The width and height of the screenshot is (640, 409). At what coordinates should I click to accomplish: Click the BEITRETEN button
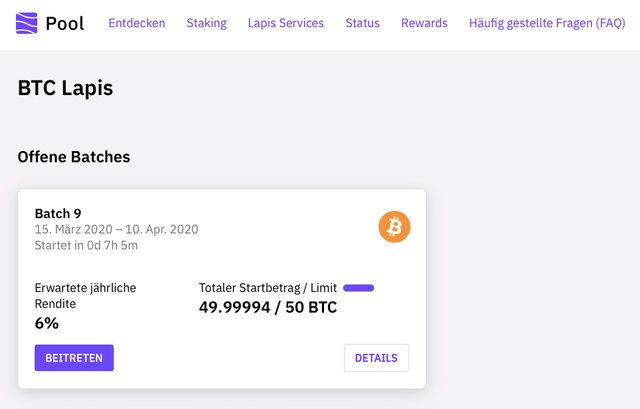coord(74,358)
